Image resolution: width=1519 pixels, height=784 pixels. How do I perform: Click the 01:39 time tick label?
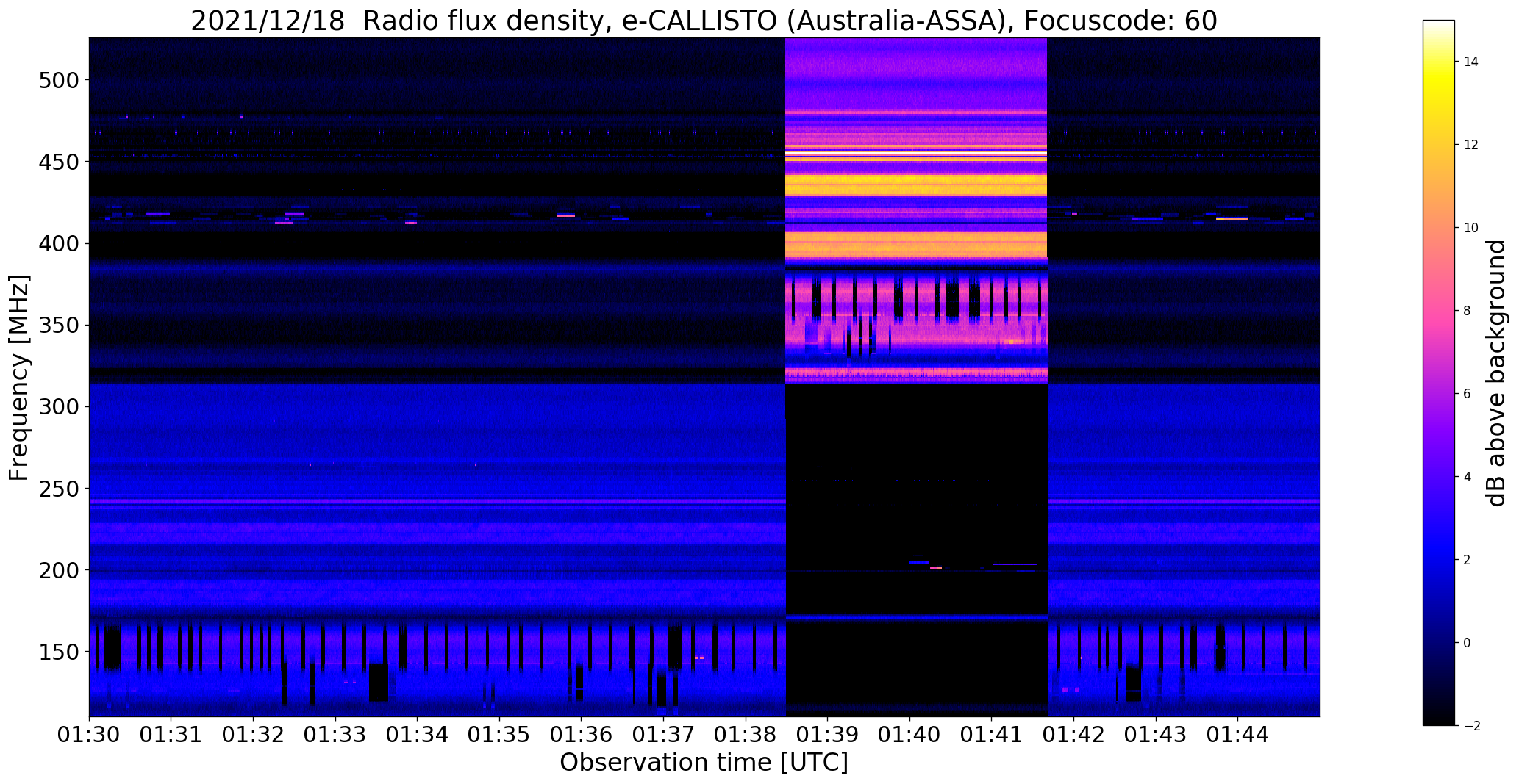[x=828, y=735]
